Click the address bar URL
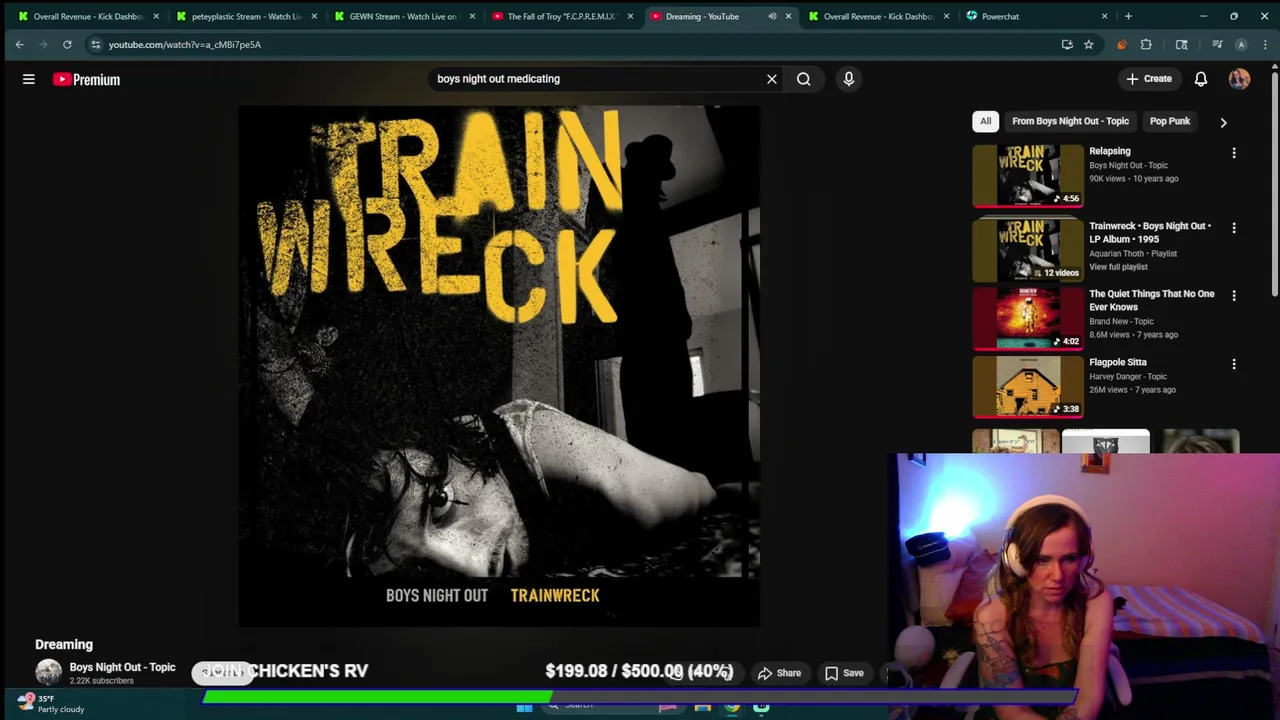Image resolution: width=1280 pixels, height=720 pixels. (185, 44)
